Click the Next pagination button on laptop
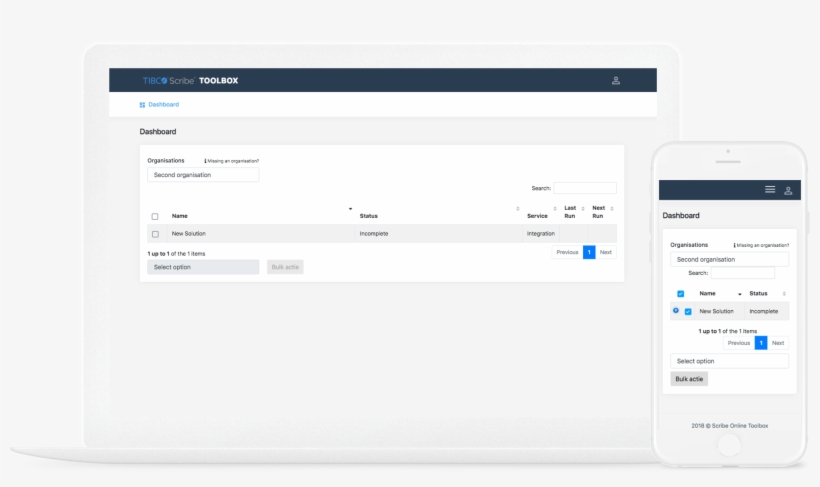 [x=606, y=252]
